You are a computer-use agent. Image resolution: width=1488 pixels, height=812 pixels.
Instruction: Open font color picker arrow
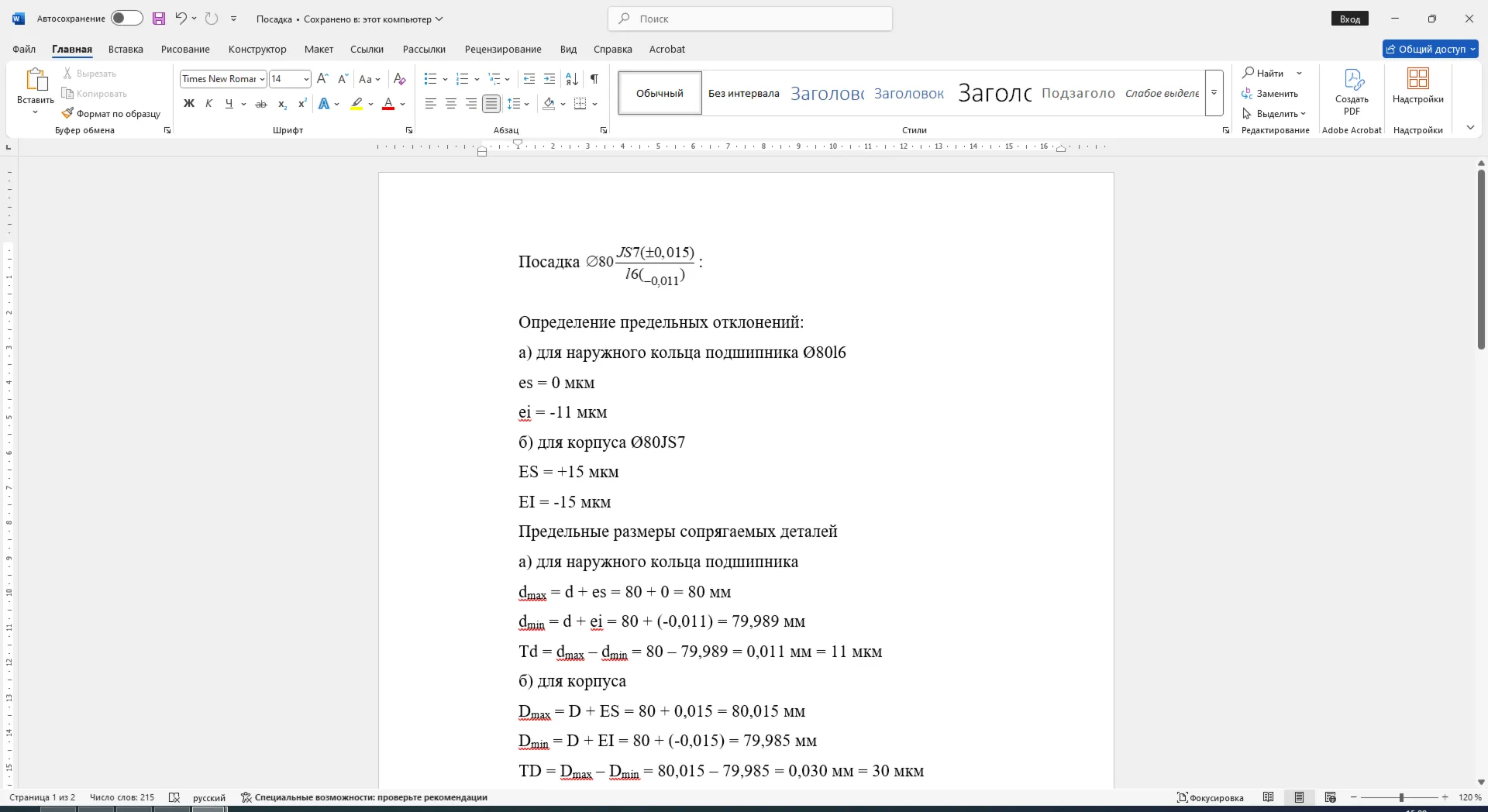click(x=403, y=104)
